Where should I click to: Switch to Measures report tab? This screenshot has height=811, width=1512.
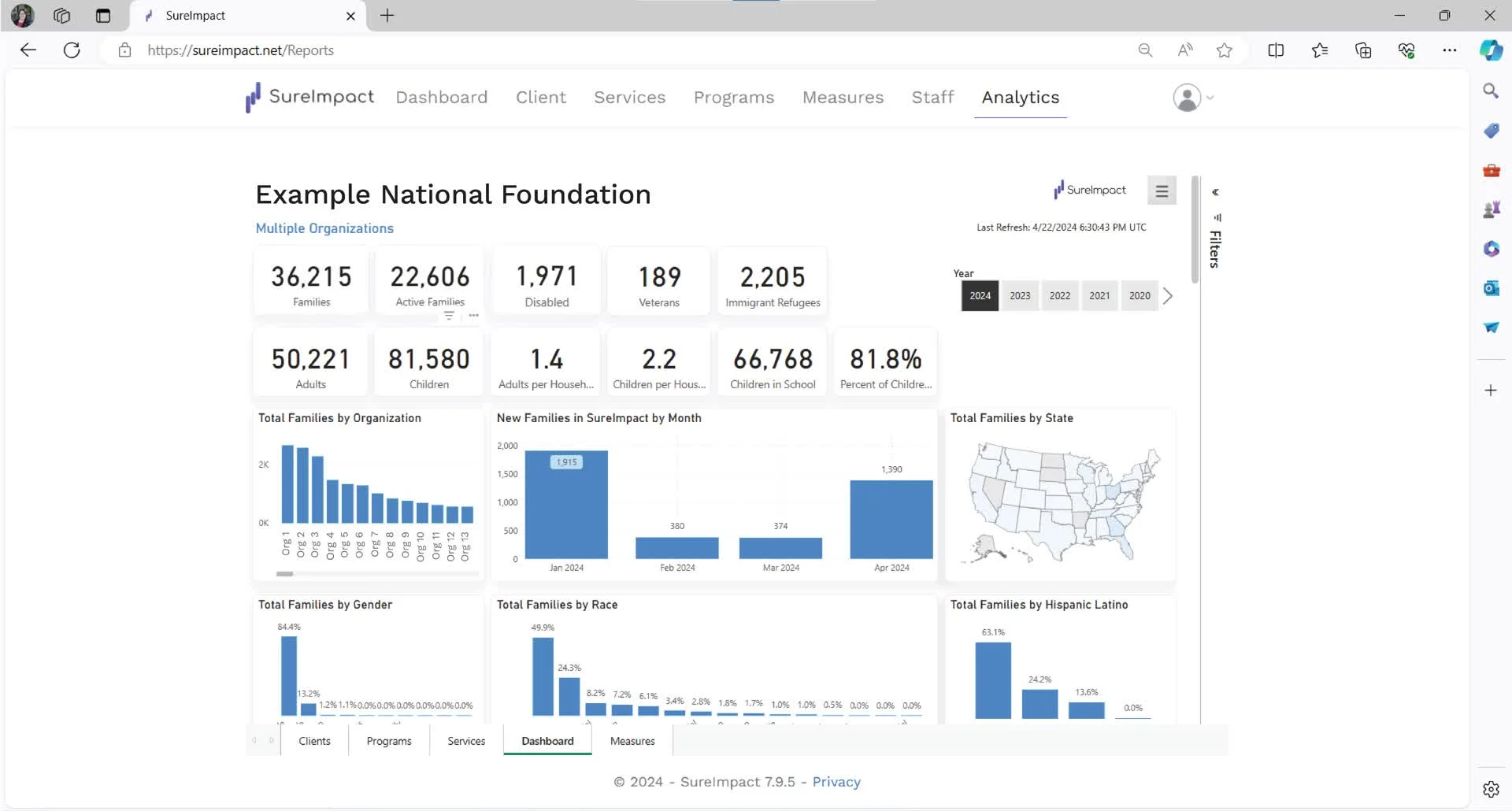coord(632,741)
